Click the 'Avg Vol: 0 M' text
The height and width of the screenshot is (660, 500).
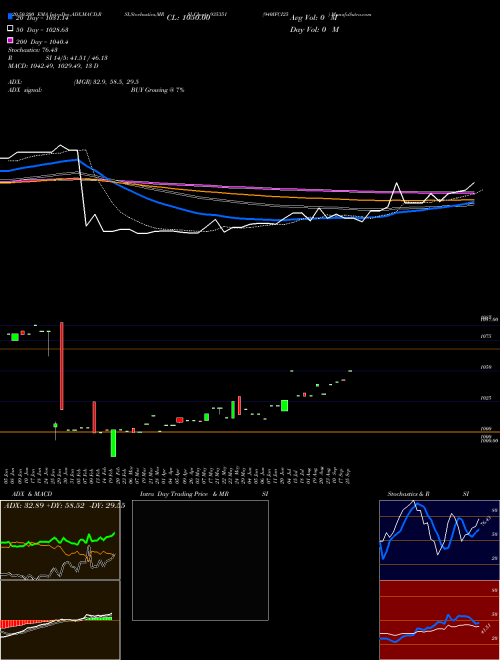[314, 18]
